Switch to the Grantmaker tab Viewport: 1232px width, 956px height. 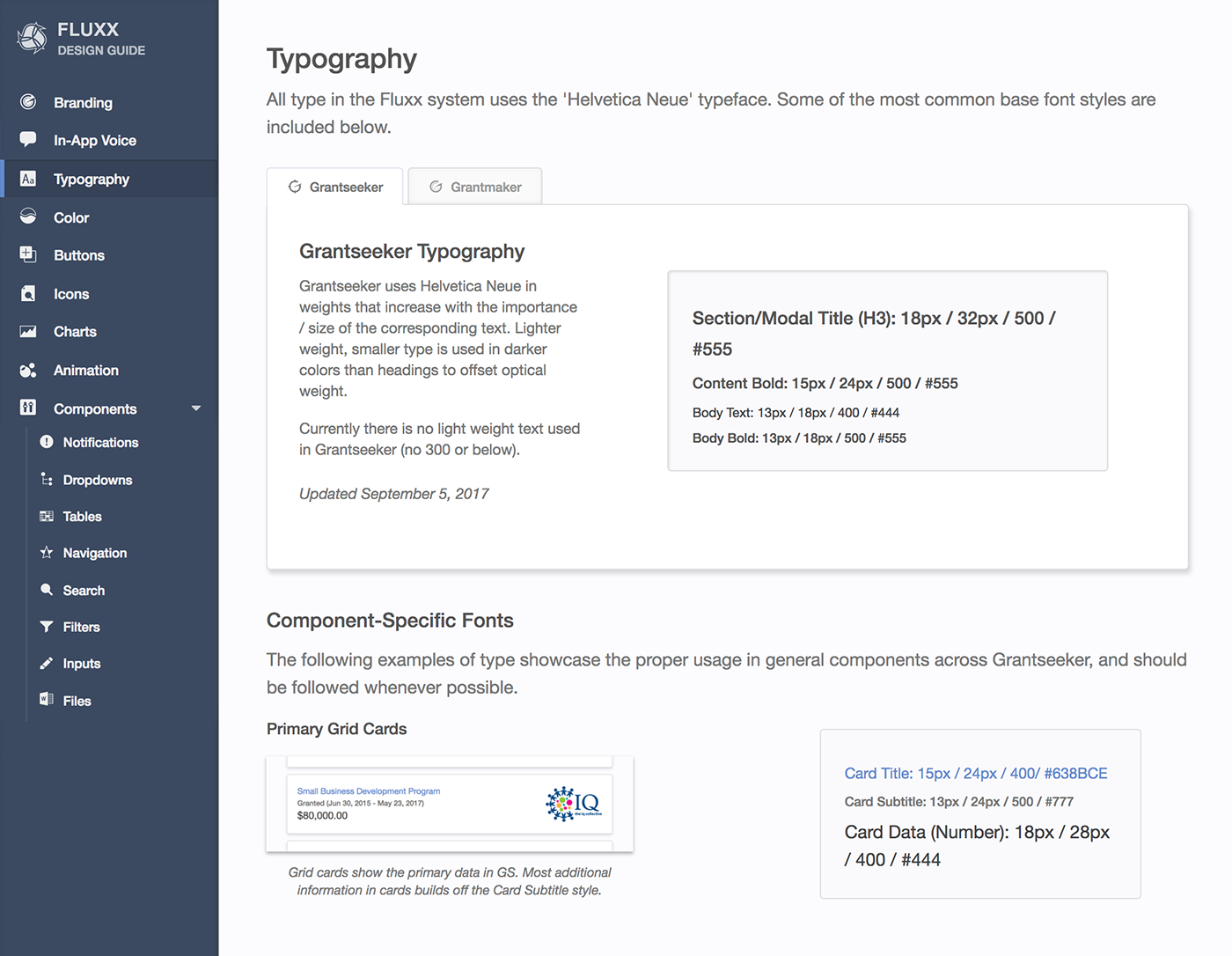click(475, 187)
